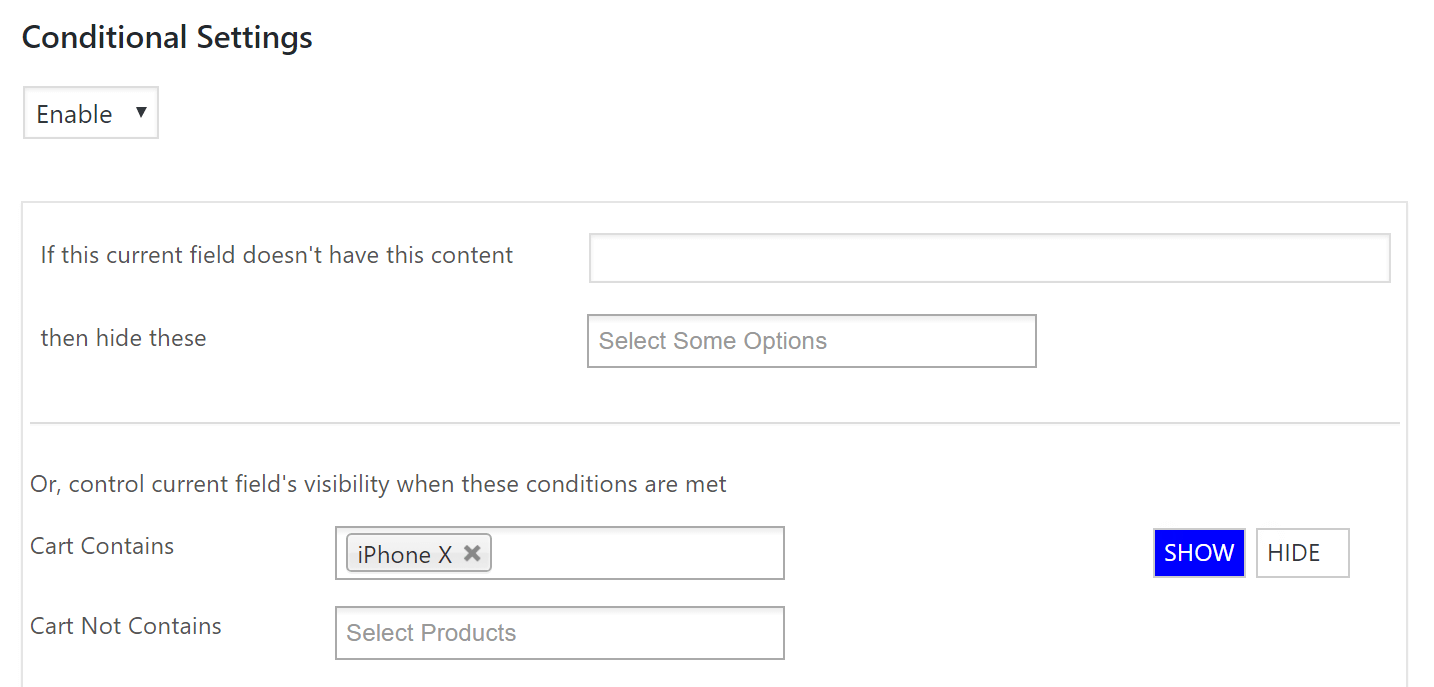The width and height of the screenshot is (1434, 687).
Task: Click the Select Products placeholder field
Action: pyautogui.click(x=558, y=632)
